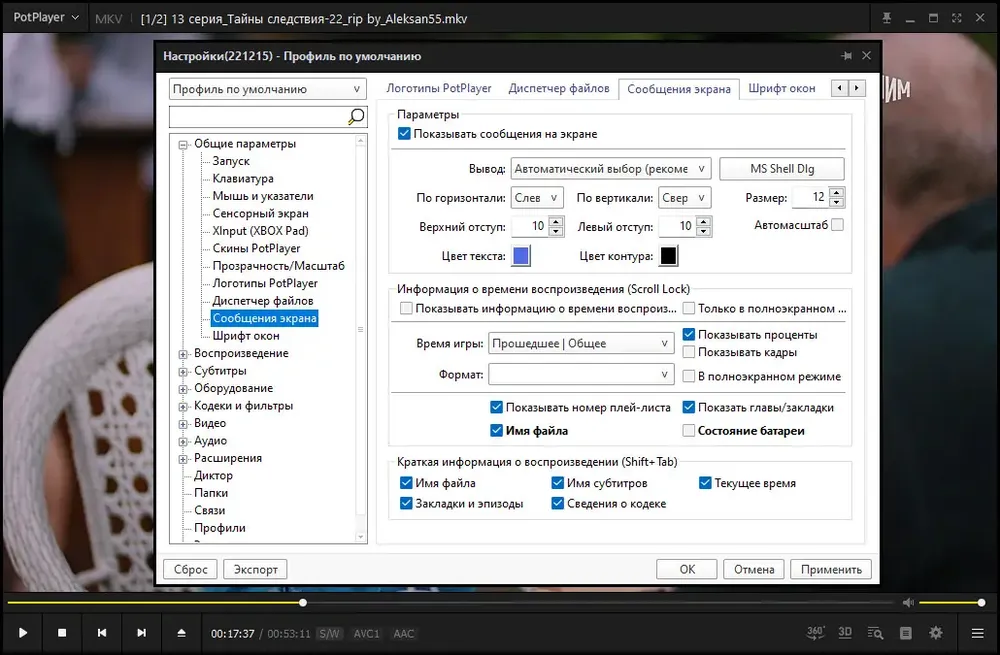Expand the Кодеки и фильтры node

coord(183,406)
